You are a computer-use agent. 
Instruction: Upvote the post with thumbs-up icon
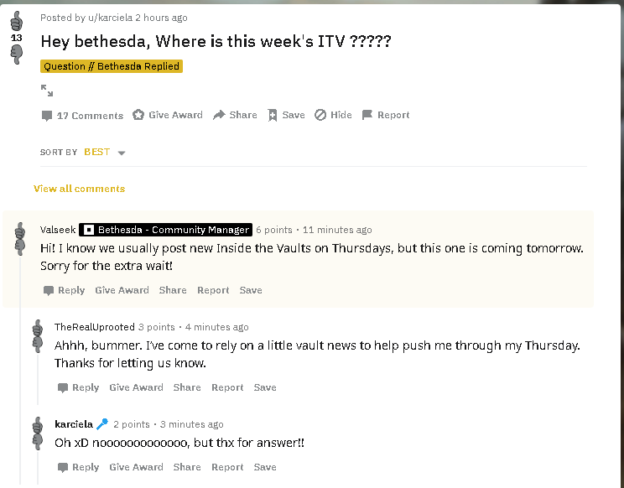(x=17, y=21)
